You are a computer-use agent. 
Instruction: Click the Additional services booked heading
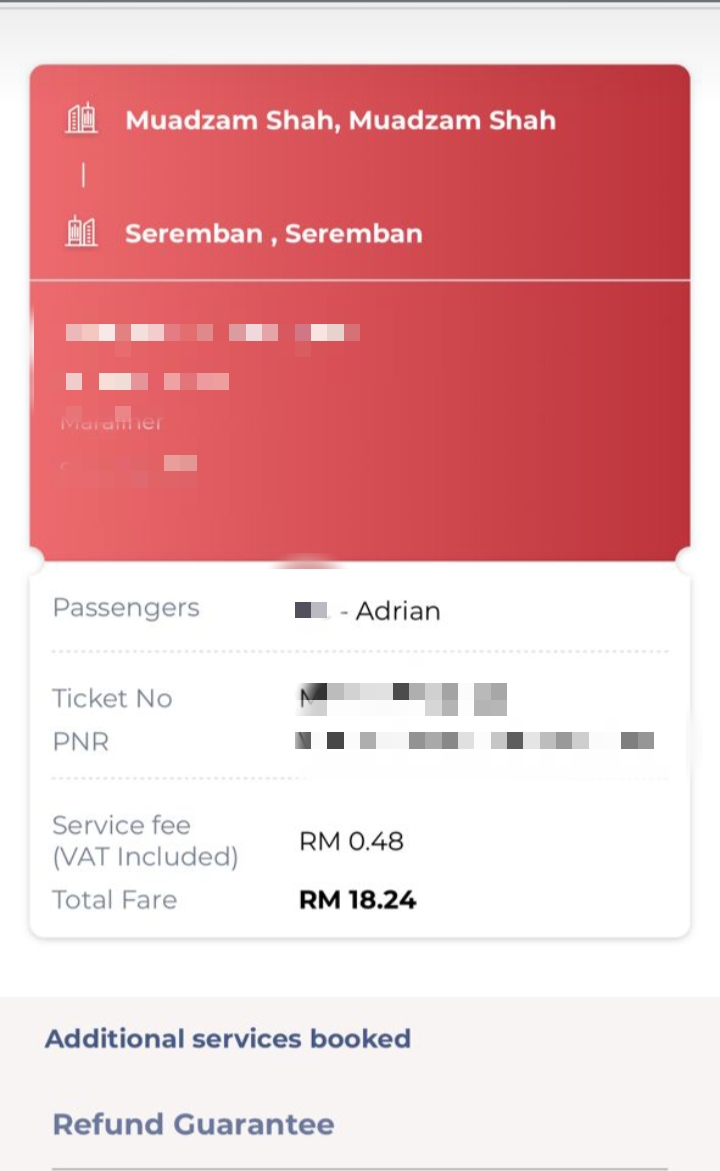click(228, 1038)
